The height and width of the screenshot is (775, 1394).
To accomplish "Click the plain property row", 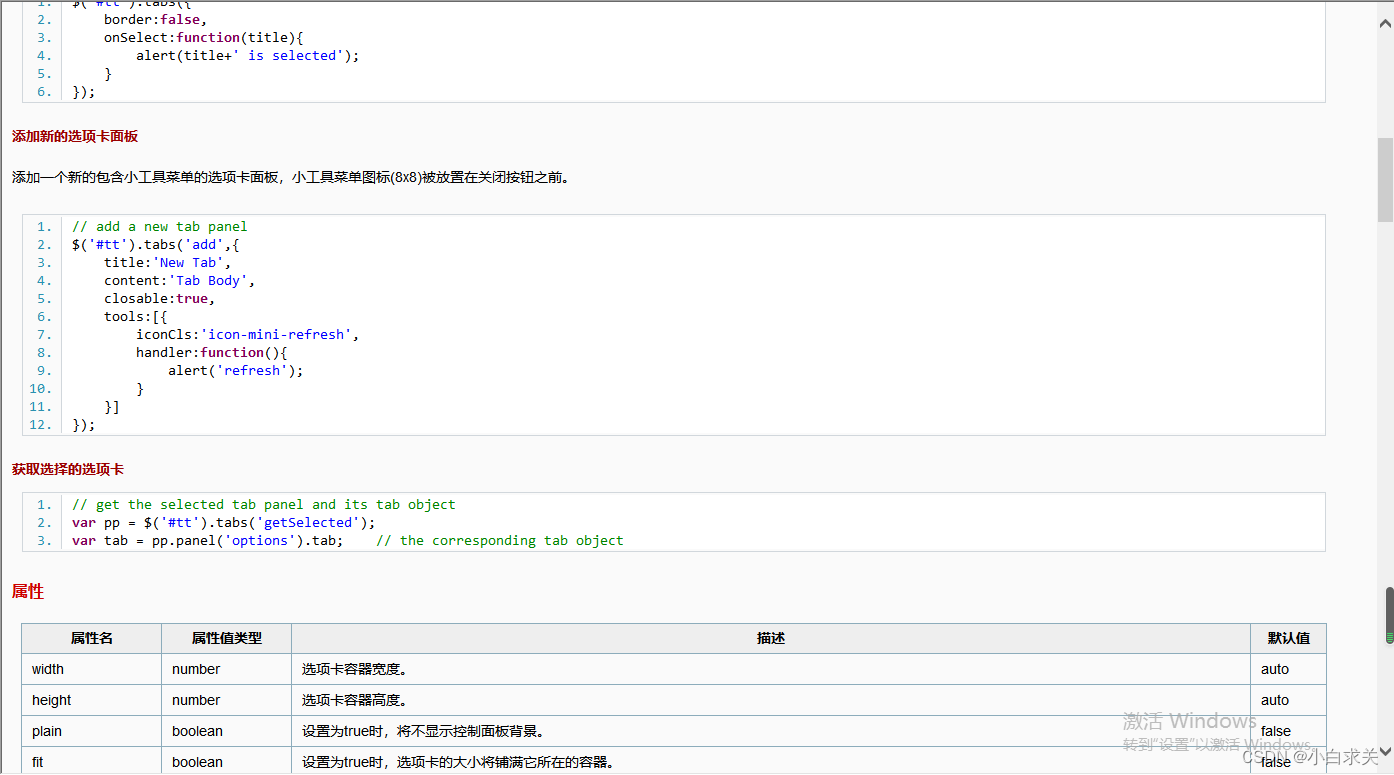I will tap(46, 731).
